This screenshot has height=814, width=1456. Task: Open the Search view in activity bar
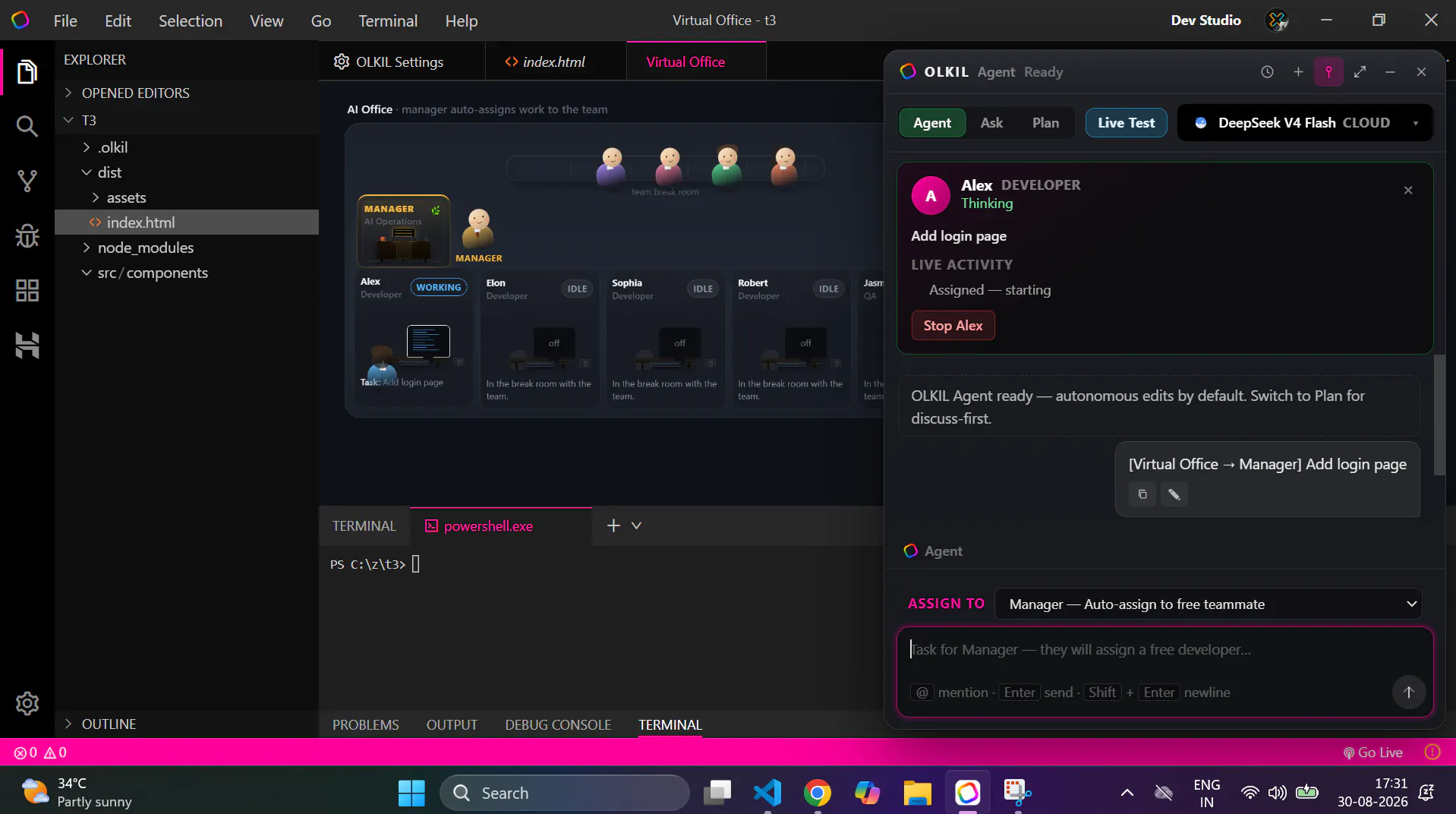coord(27,126)
